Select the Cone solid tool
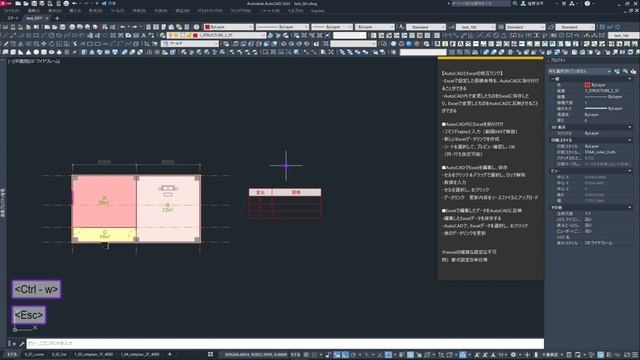The width and height of the screenshot is (640, 360). tap(28, 52)
